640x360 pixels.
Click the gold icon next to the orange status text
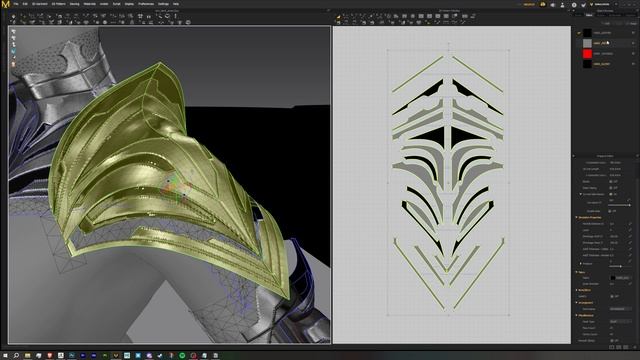tap(542, 4)
